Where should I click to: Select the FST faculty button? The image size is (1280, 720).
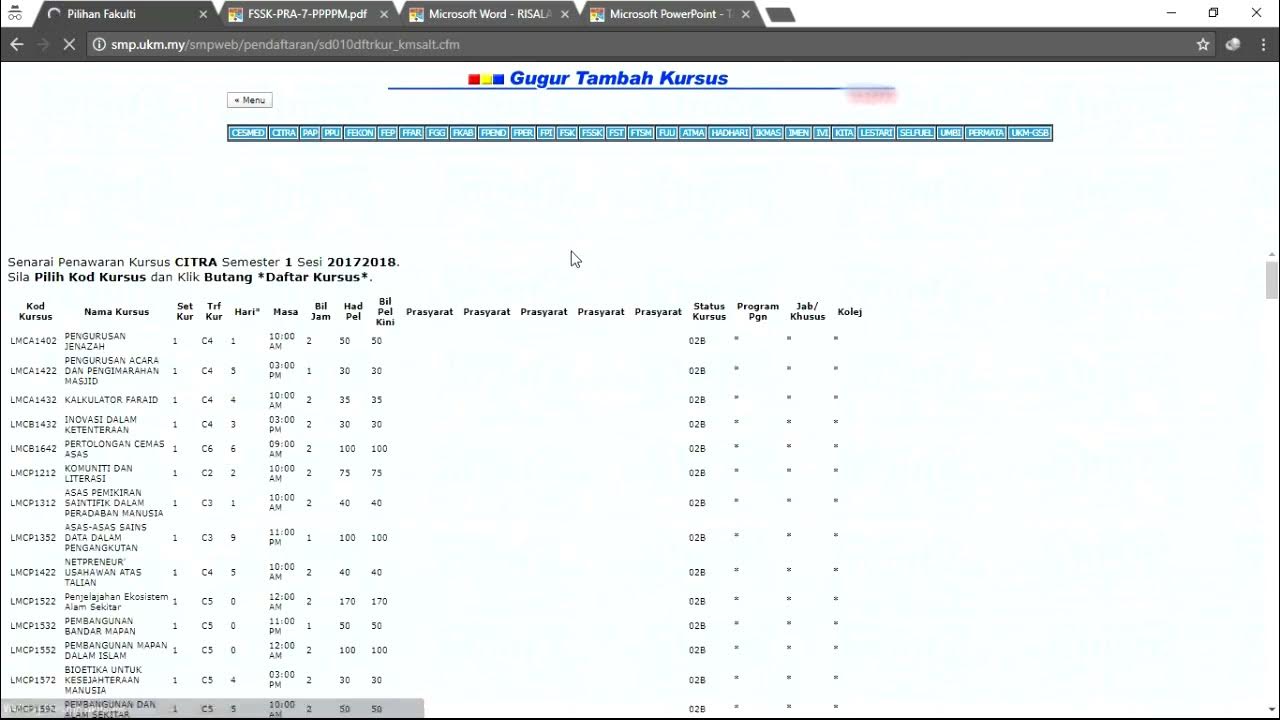coord(616,133)
